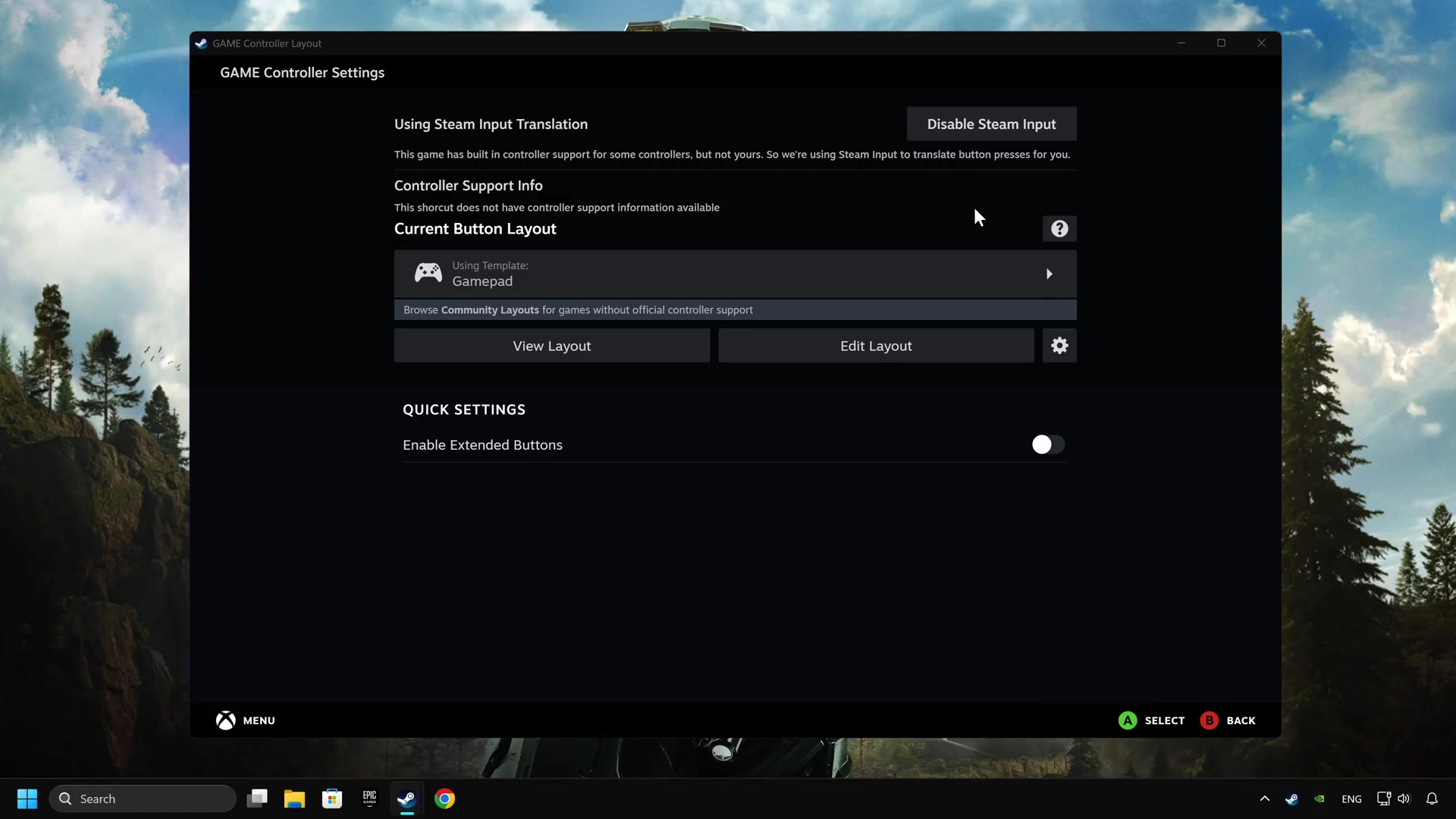
Task: Open volume speaker tray icon
Action: pos(1404,799)
